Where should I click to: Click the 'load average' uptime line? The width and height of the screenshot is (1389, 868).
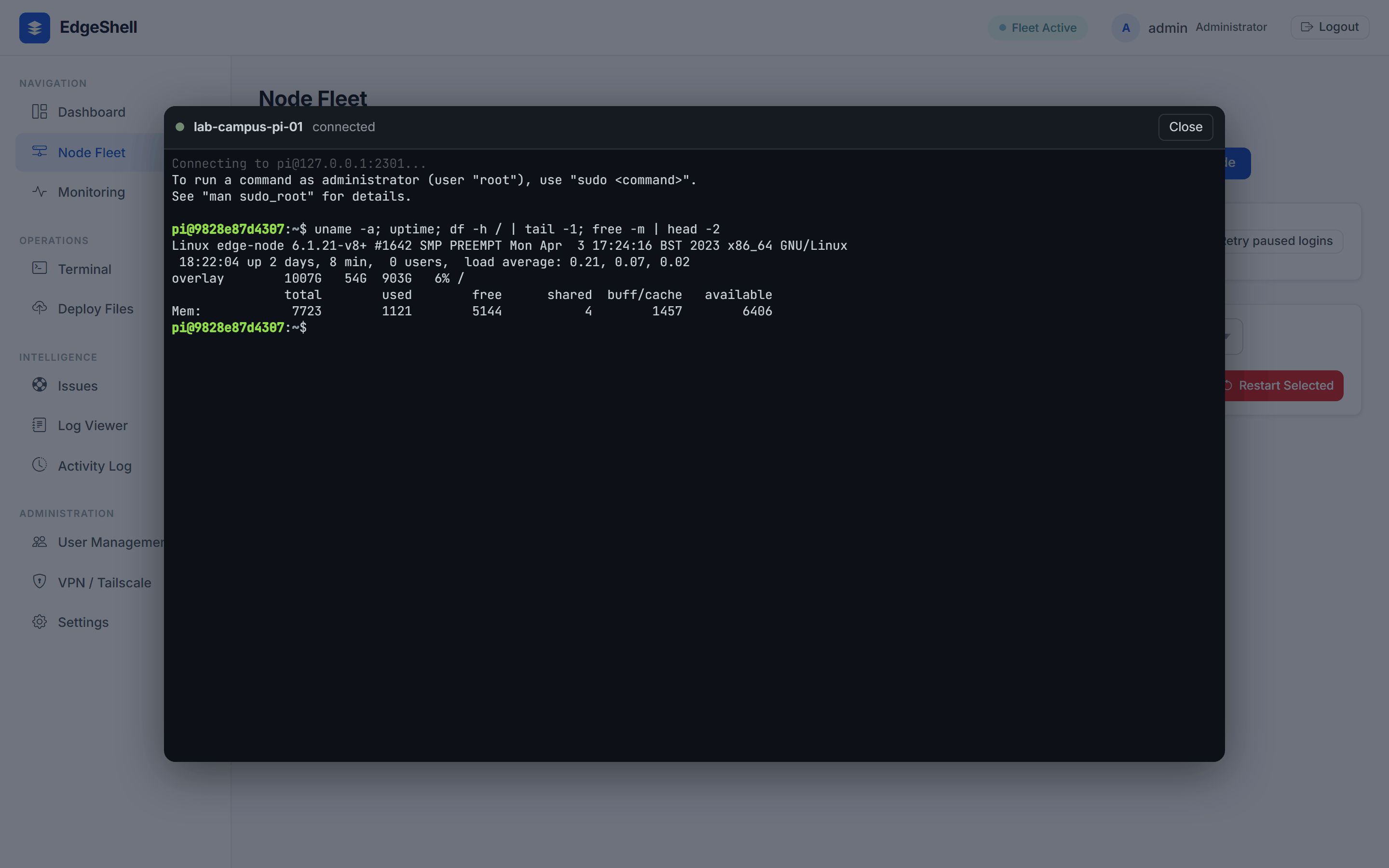pos(434,262)
